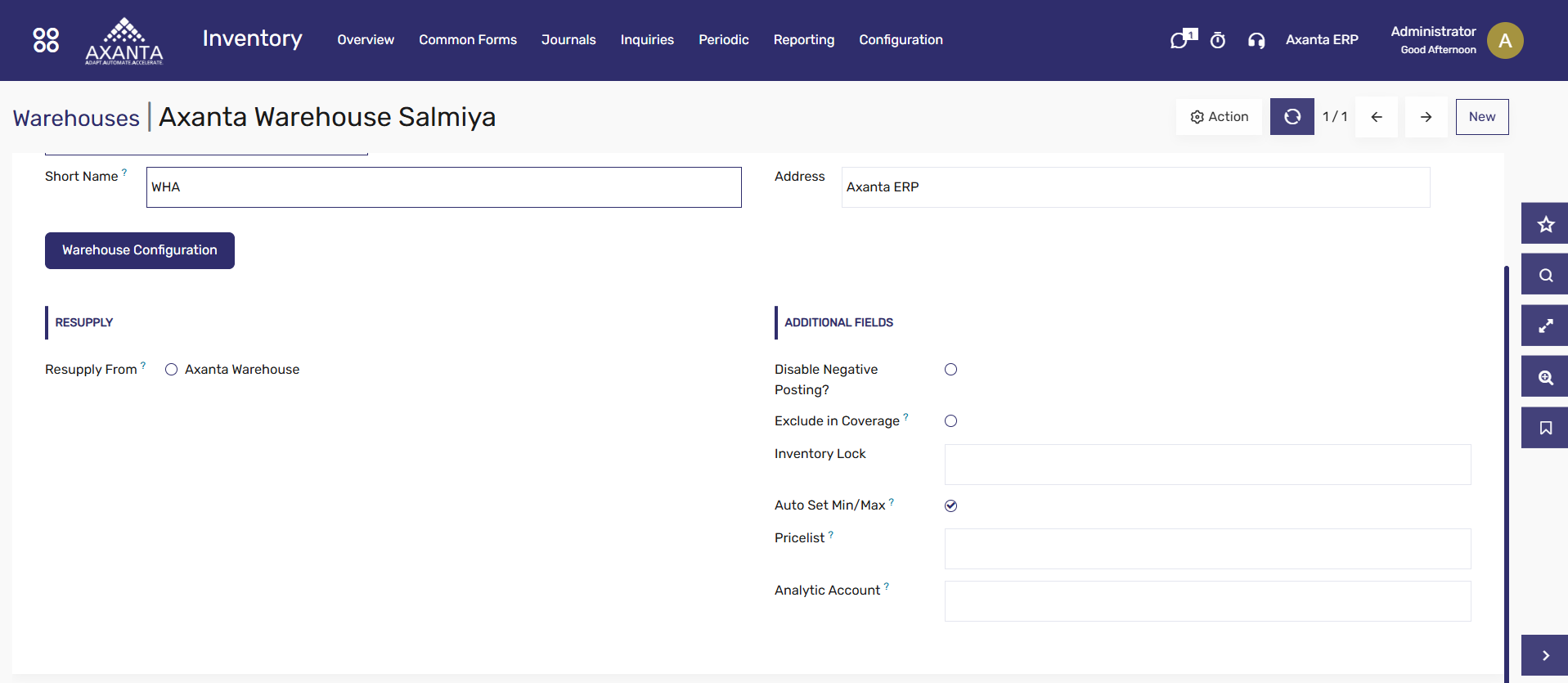Open the Administrator avatar menu
Screen dimensions: 1568x683
pos(1505,40)
